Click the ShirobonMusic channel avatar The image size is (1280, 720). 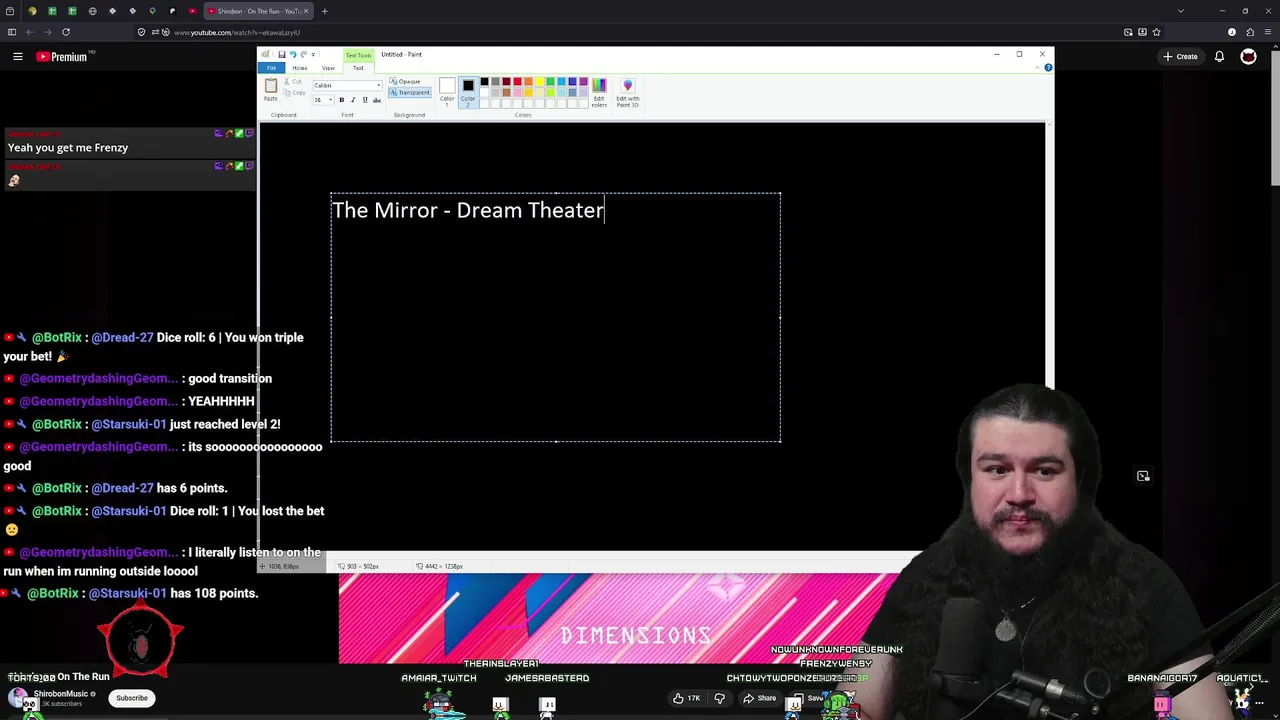tap(18, 697)
